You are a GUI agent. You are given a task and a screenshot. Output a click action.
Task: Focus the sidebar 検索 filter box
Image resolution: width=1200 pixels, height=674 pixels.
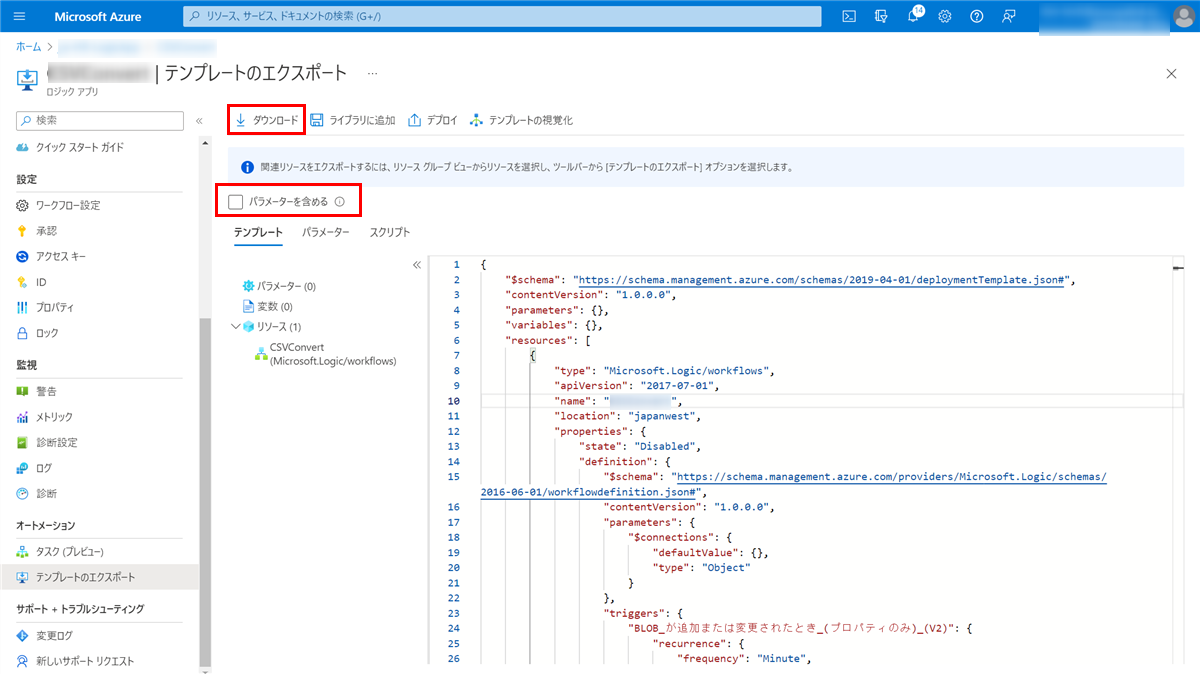tap(100, 120)
